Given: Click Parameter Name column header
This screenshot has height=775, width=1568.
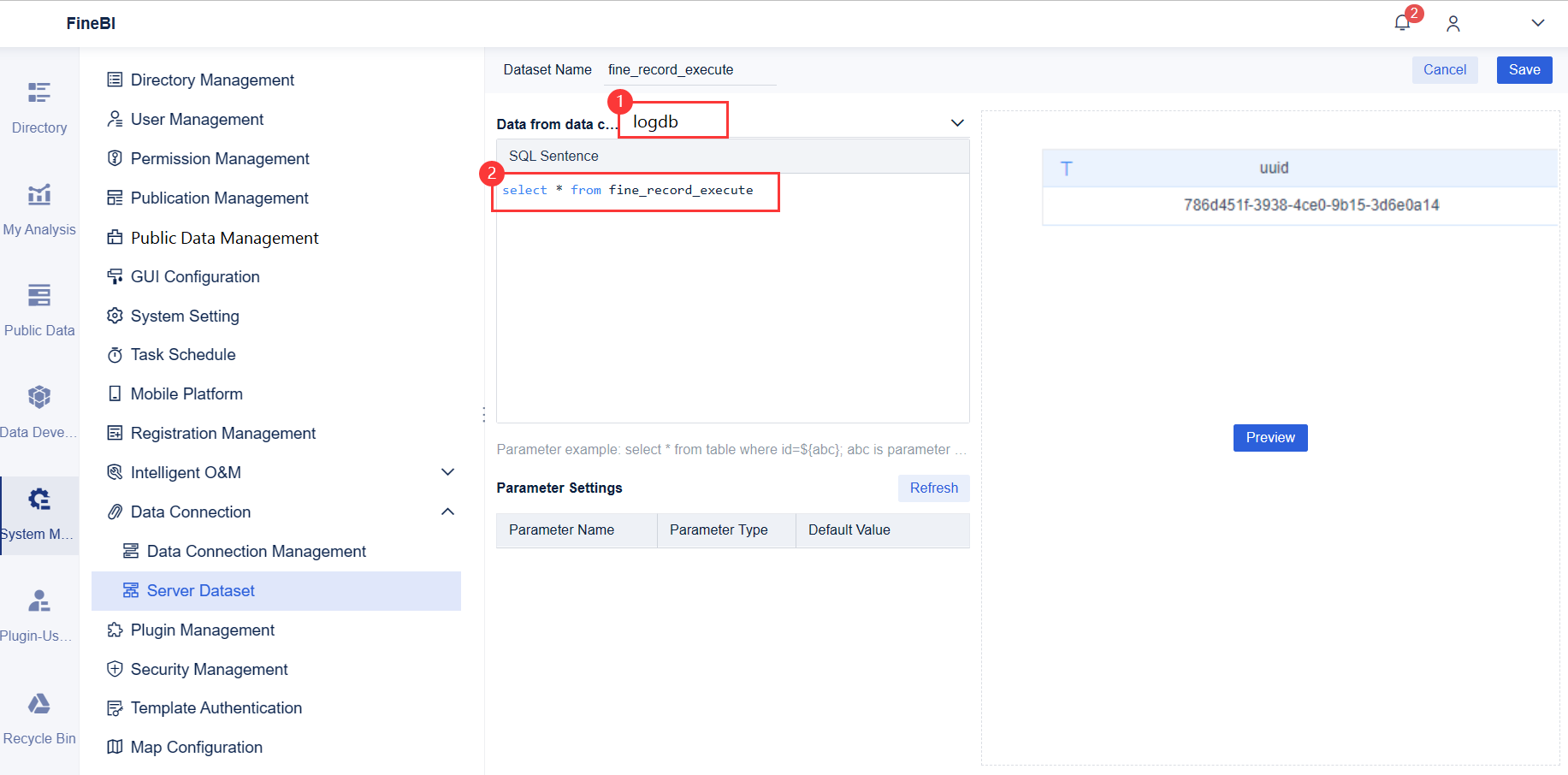Looking at the screenshot, I should 577,530.
